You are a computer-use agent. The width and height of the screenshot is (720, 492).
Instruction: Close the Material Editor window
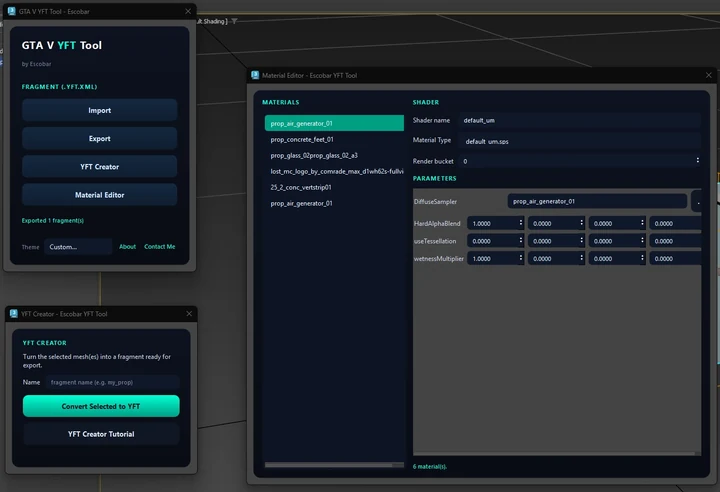click(709, 75)
